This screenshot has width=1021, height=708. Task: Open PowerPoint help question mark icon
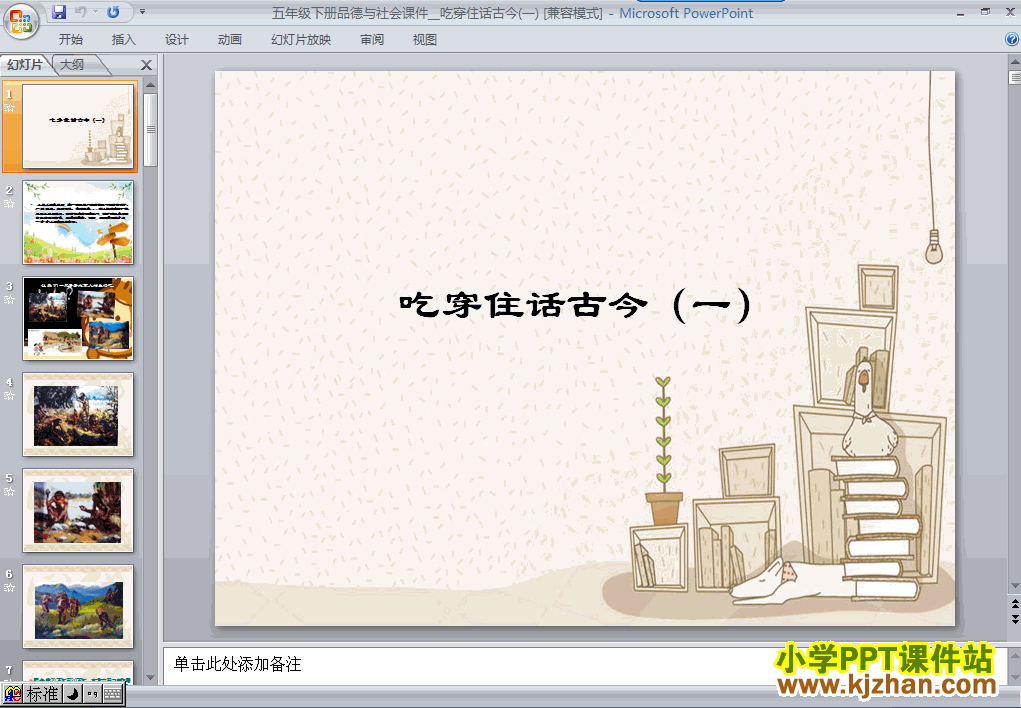click(1012, 39)
